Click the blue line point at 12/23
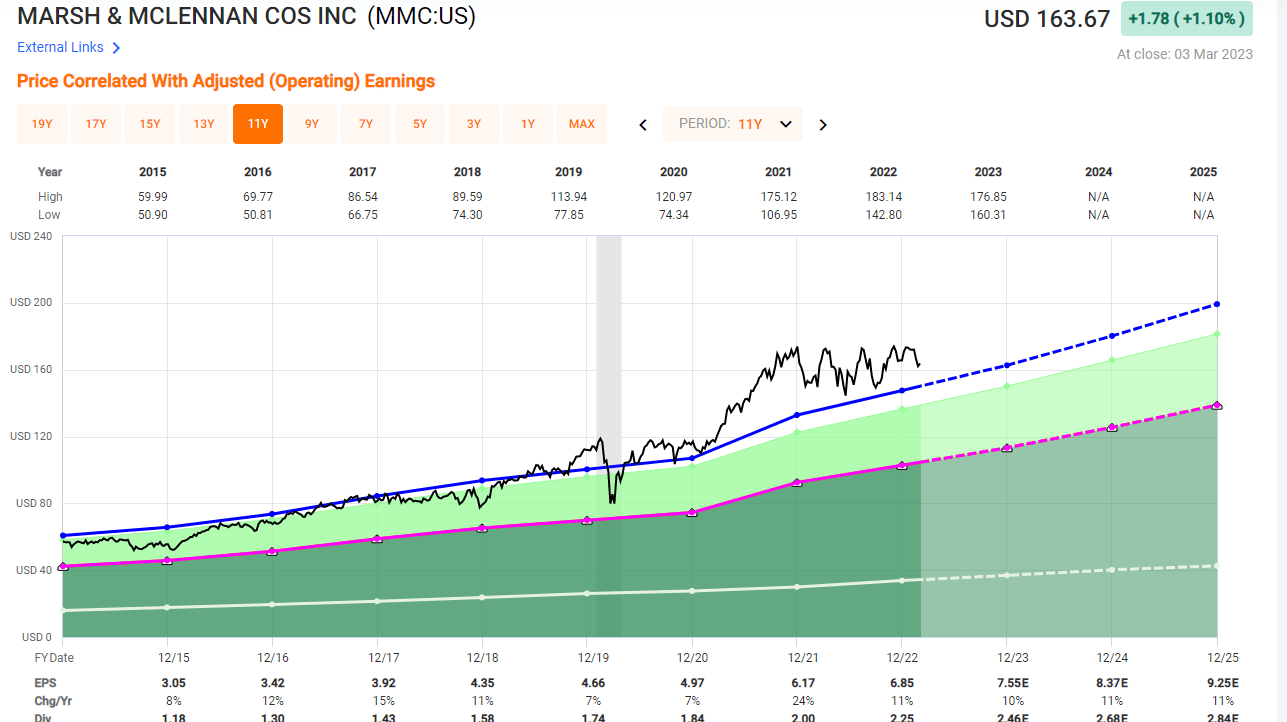 1007,365
